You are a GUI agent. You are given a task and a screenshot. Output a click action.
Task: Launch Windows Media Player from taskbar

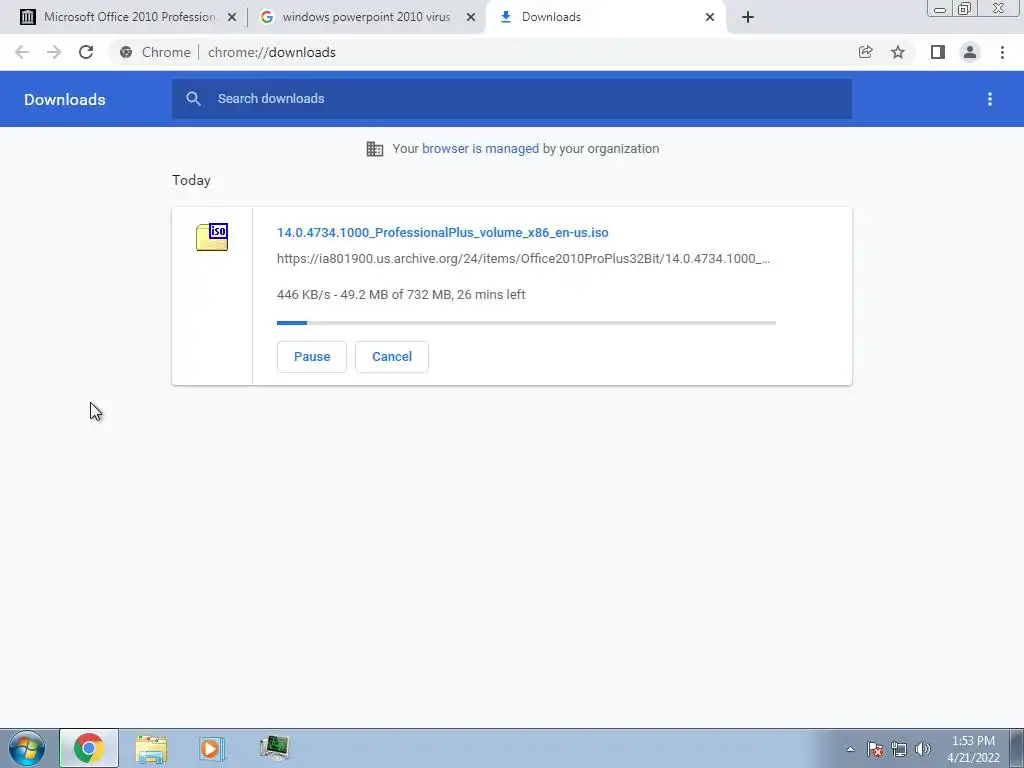pos(212,748)
